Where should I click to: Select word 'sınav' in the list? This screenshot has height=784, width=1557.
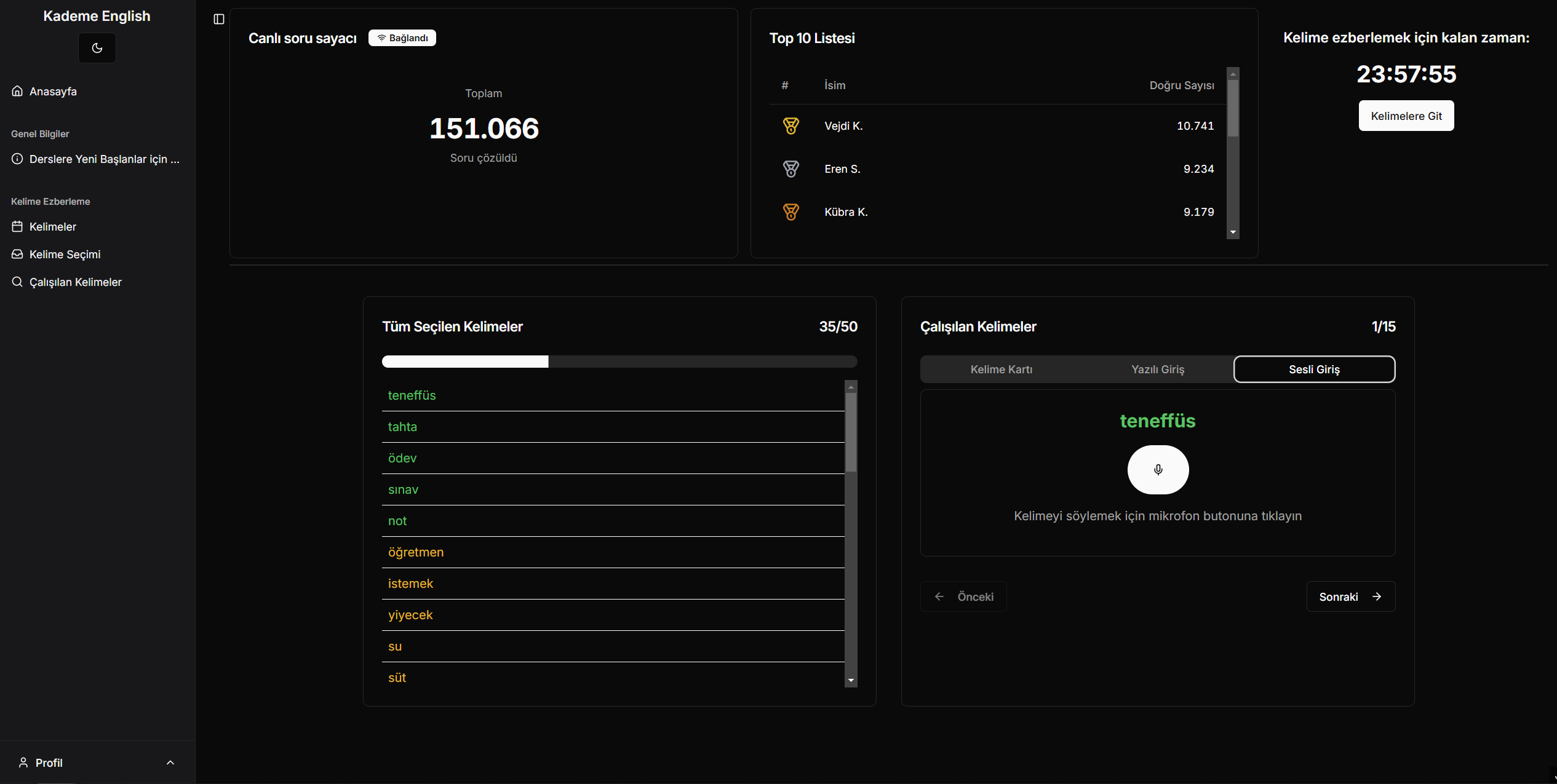point(613,489)
